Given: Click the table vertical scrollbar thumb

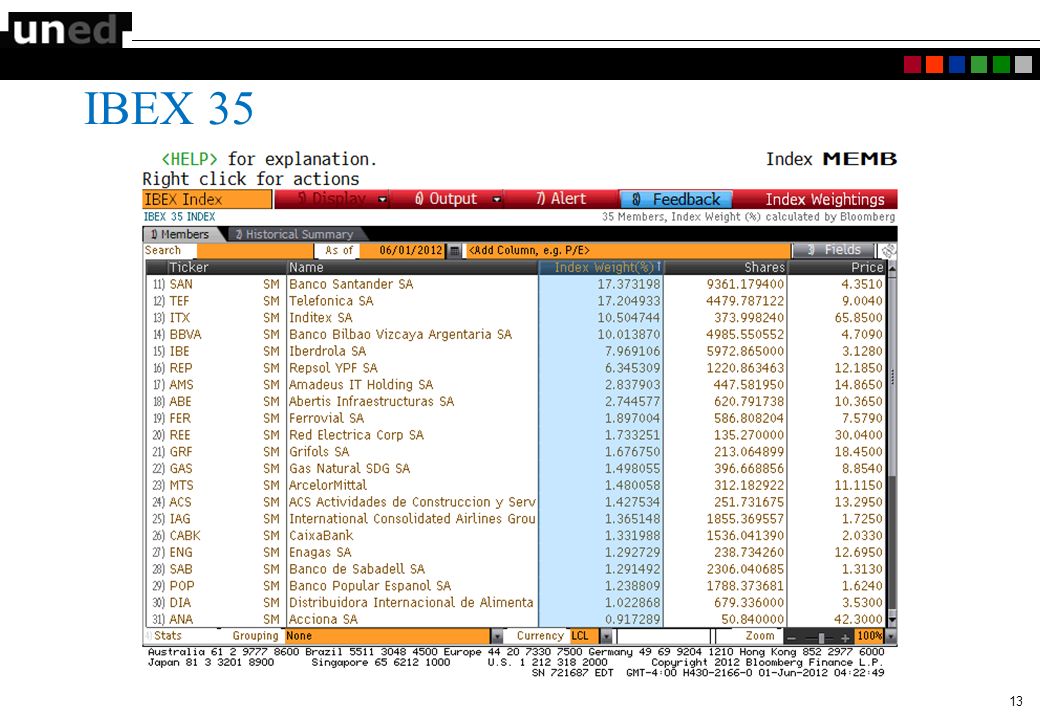Looking at the screenshot, I should pyautogui.click(x=892, y=377).
